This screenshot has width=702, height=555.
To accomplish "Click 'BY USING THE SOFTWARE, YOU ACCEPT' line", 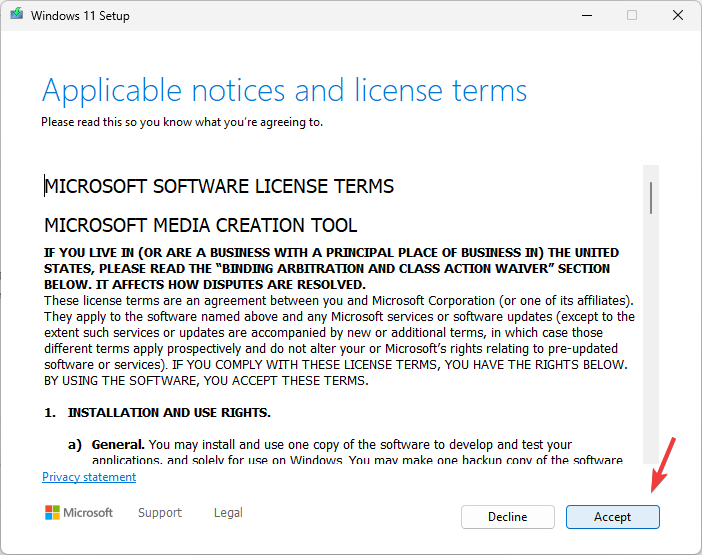I will click(206, 381).
